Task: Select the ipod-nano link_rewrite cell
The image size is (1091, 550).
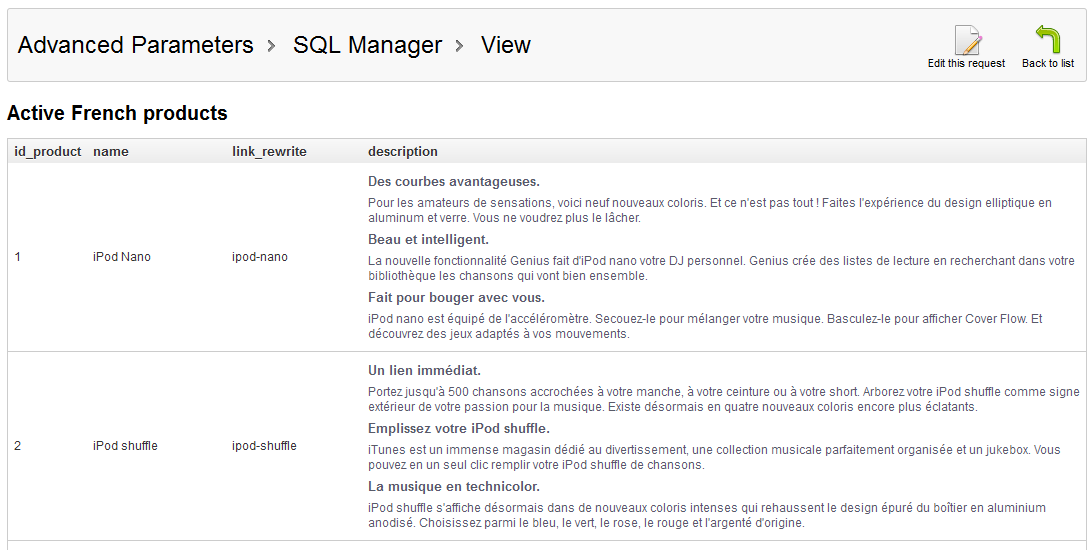Action: pyautogui.click(x=260, y=257)
